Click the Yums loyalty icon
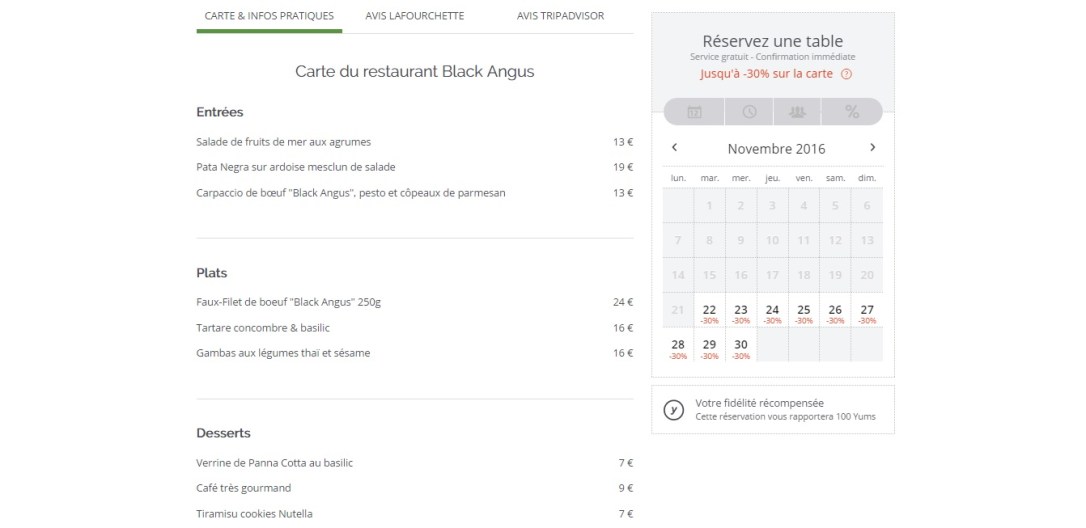Screen dimensions: 1086x528 pyautogui.click(x=674, y=409)
